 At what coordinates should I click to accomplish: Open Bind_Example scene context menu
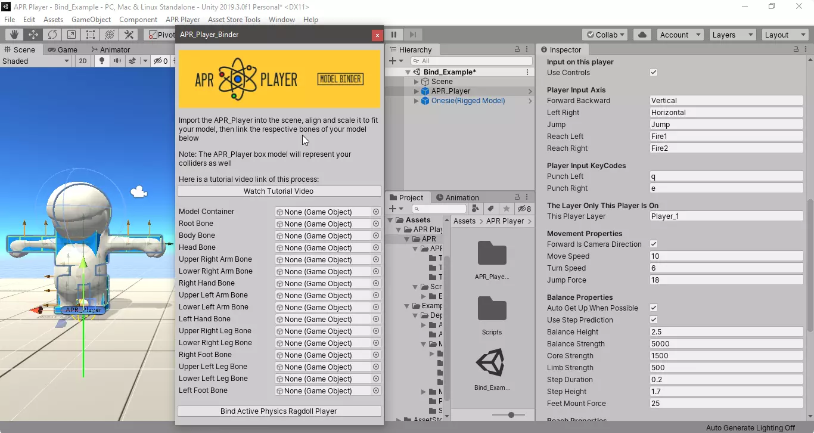(x=527, y=72)
